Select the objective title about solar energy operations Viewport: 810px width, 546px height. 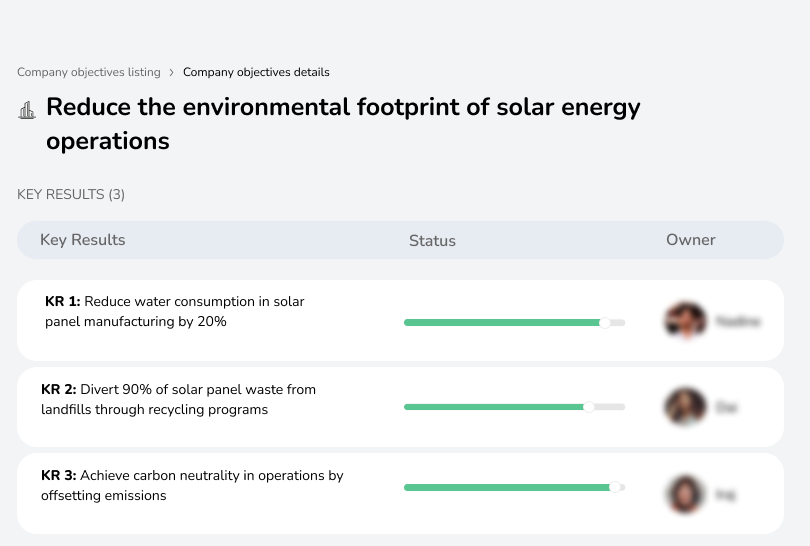click(x=343, y=124)
